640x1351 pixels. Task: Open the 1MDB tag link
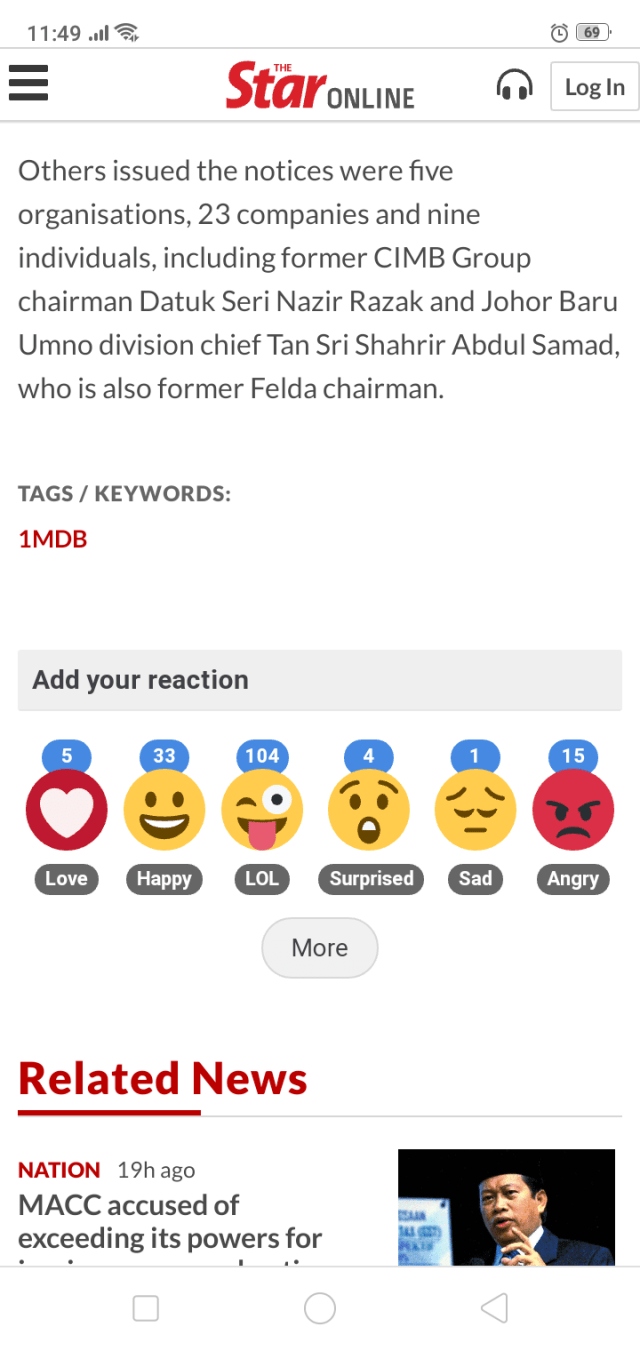[x=53, y=540]
